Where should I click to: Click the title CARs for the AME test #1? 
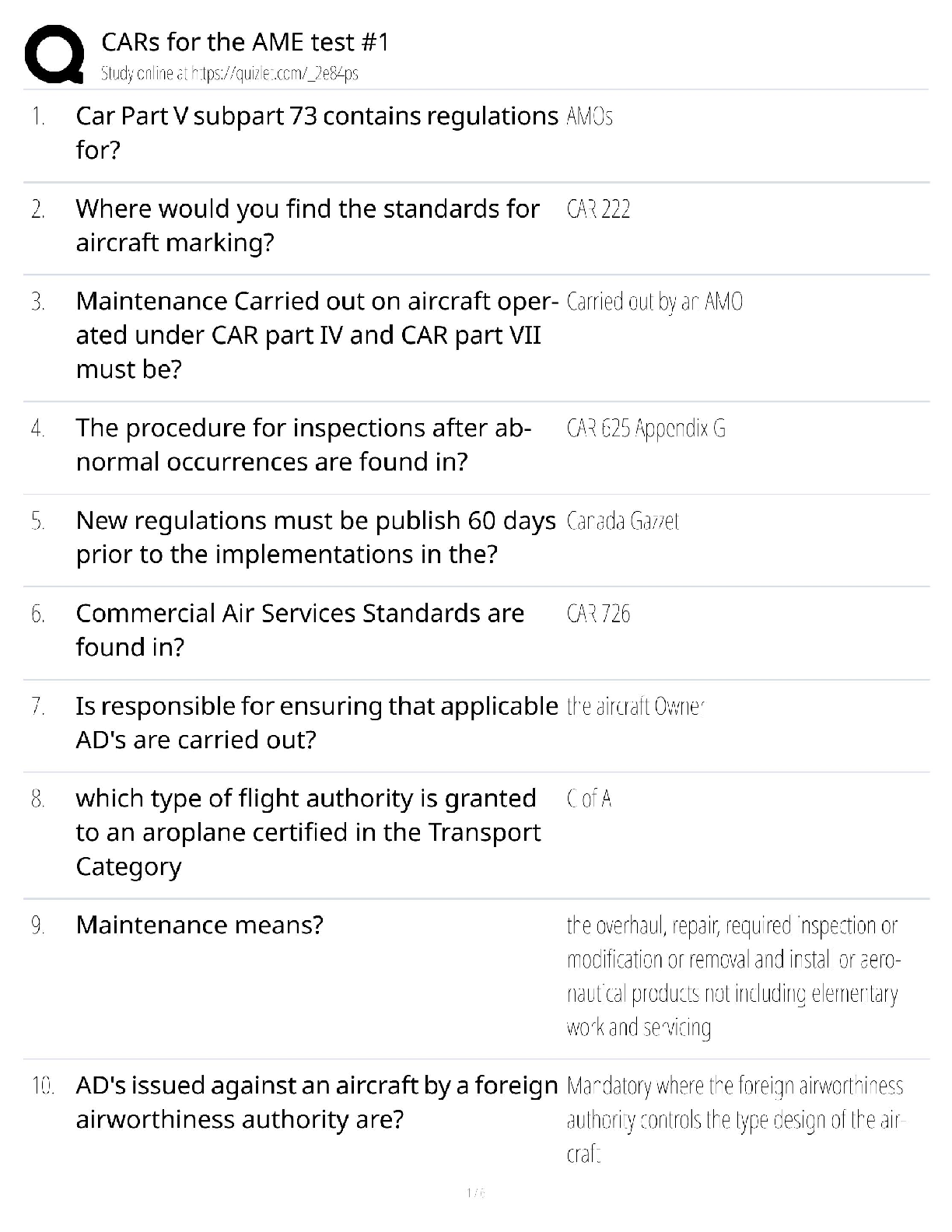(245, 42)
